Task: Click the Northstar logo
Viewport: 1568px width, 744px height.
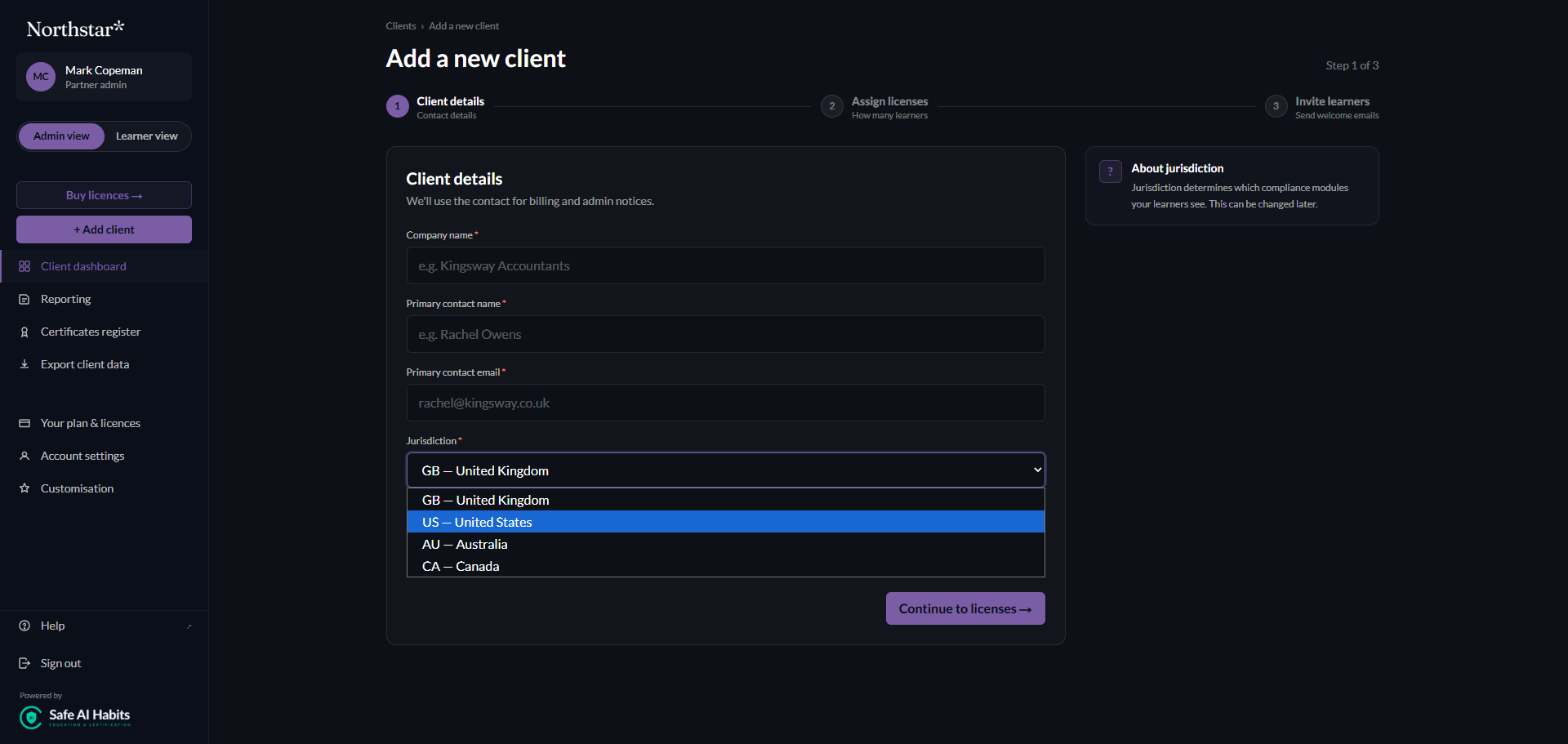Action: (75, 29)
